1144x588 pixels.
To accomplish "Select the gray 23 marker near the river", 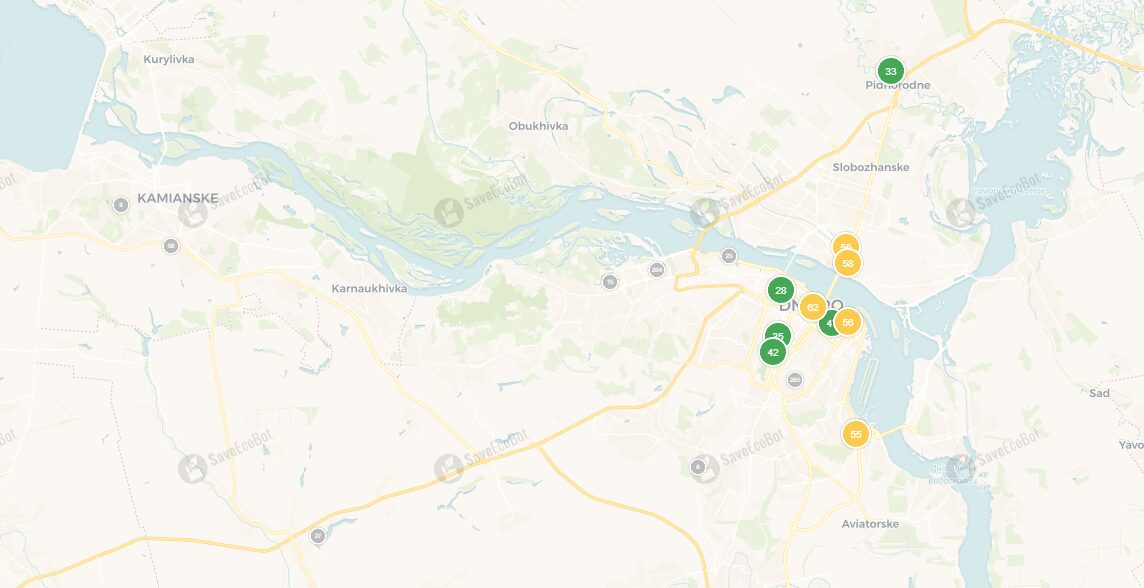I will pos(728,255).
